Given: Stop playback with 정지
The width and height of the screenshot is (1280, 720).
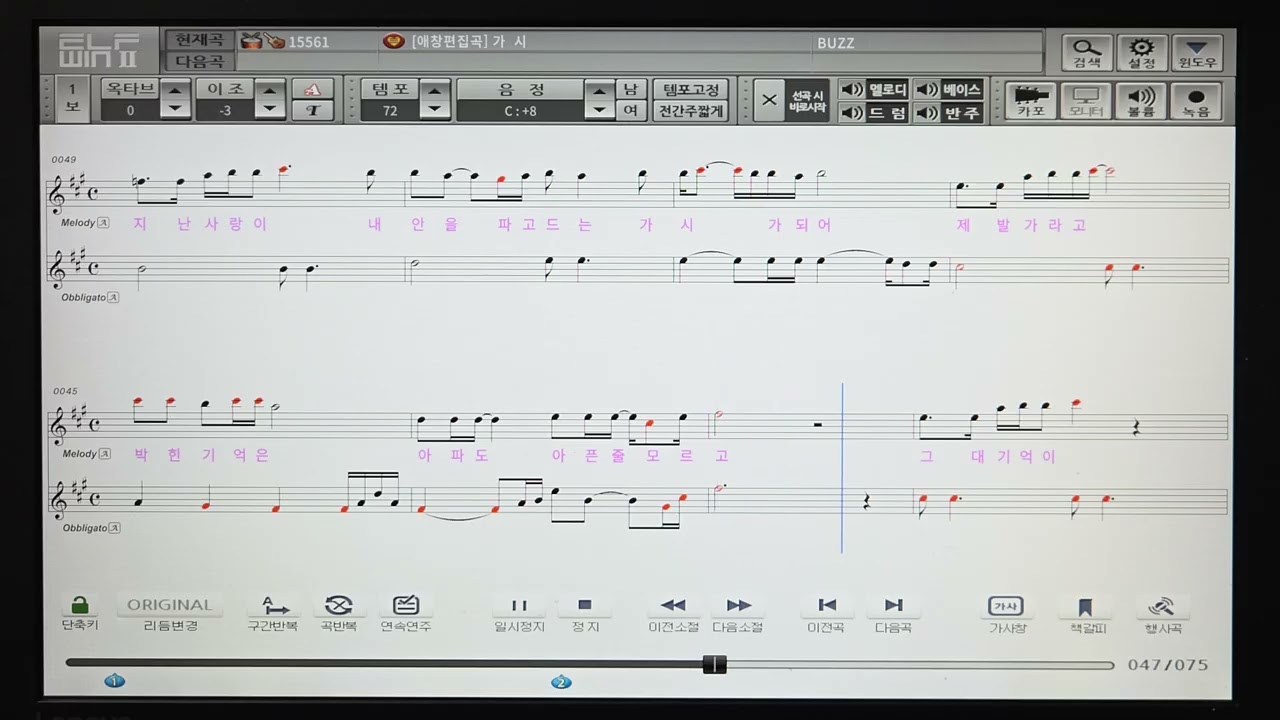Looking at the screenshot, I should click(585, 605).
